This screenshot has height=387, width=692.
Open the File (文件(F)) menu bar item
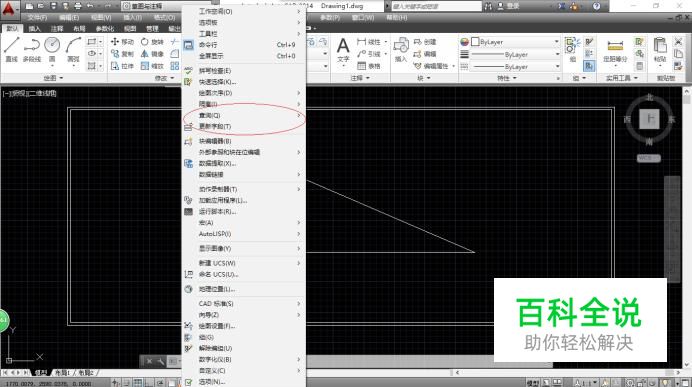(37, 18)
